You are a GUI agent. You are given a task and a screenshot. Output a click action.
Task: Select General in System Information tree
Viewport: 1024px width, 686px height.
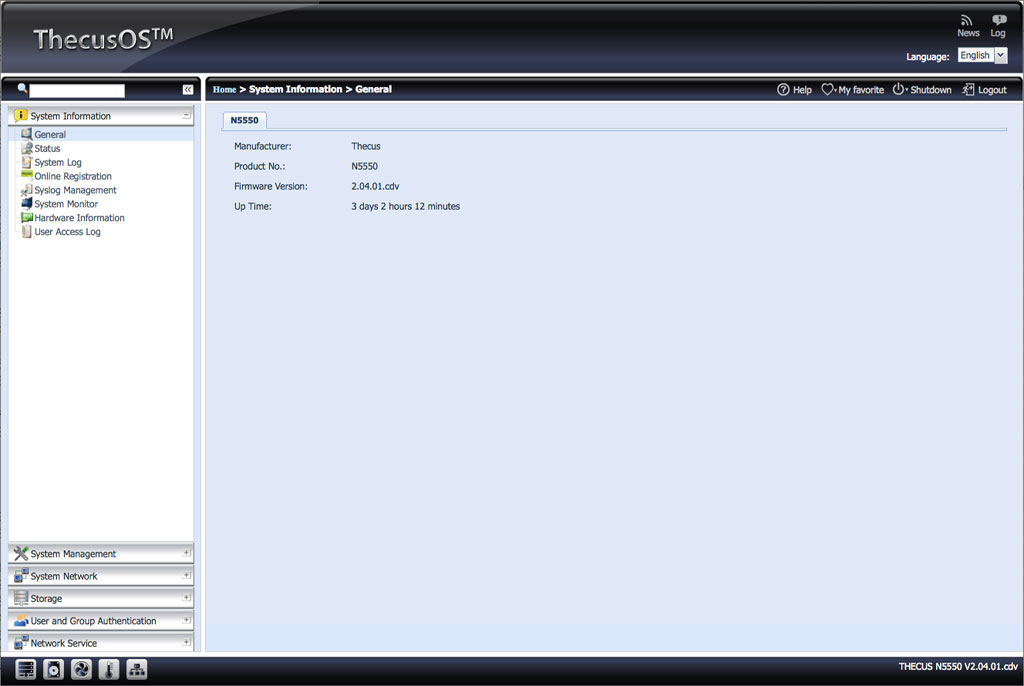[50, 135]
